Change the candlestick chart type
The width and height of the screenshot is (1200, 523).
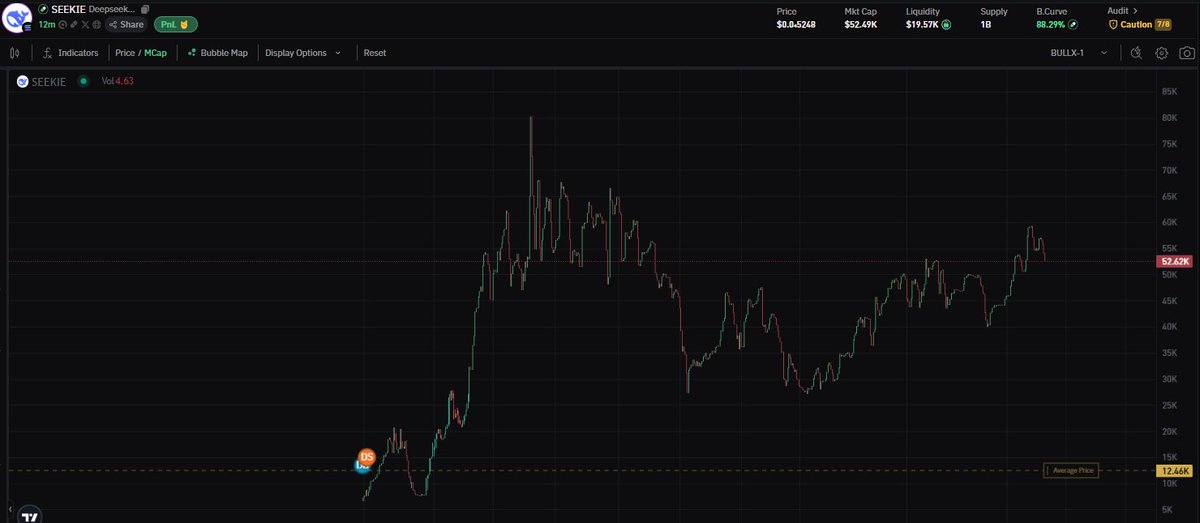pyautogui.click(x=15, y=53)
